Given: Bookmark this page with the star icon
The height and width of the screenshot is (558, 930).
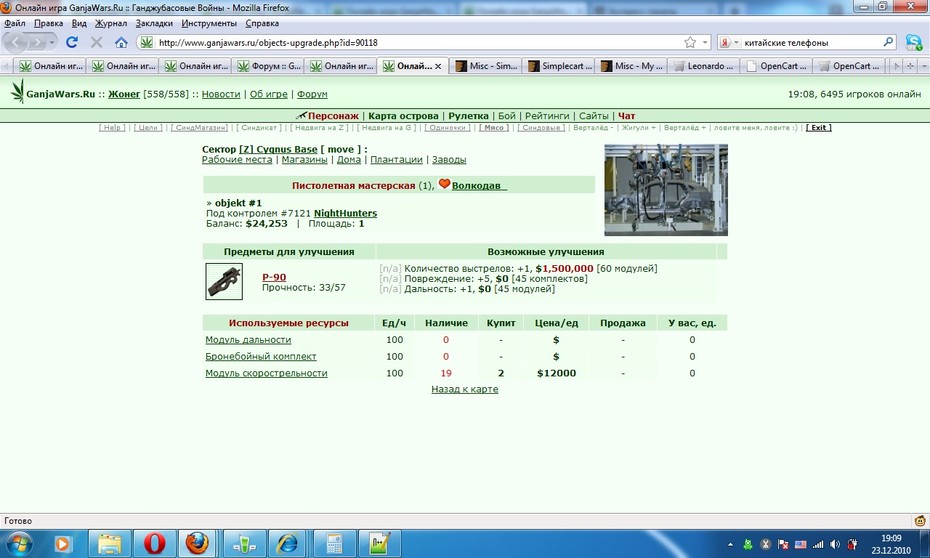Looking at the screenshot, I should (x=690, y=42).
